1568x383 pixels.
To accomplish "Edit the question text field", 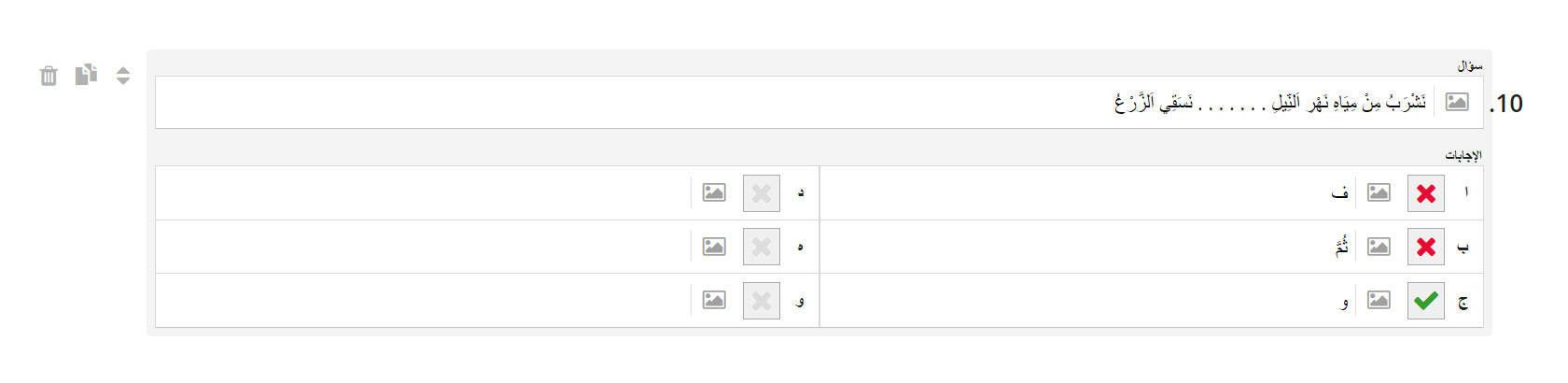I will (797, 102).
